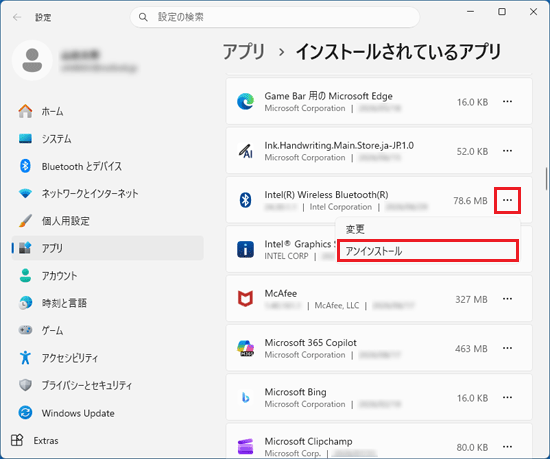550x459 pixels.
Task: Click the 78.6 MB size value
Action: 470,201
